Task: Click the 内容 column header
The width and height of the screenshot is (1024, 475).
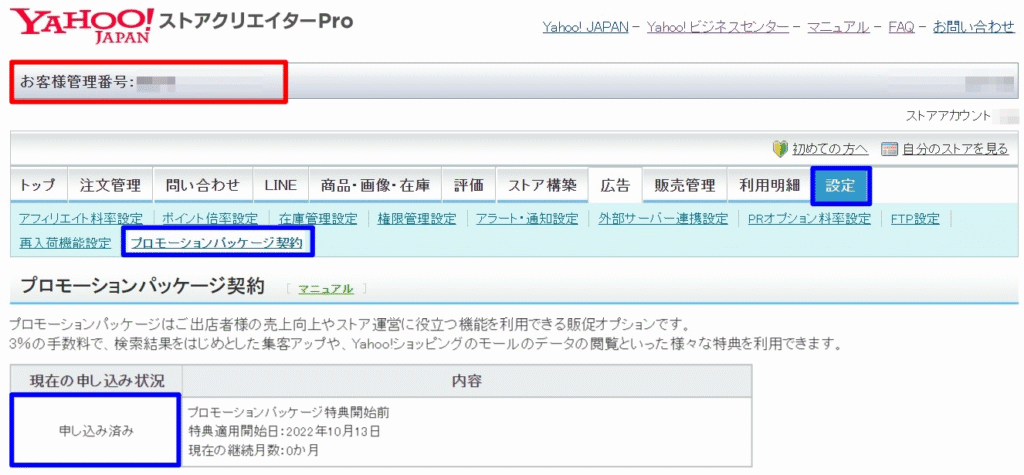Action: tap(467, 380)
